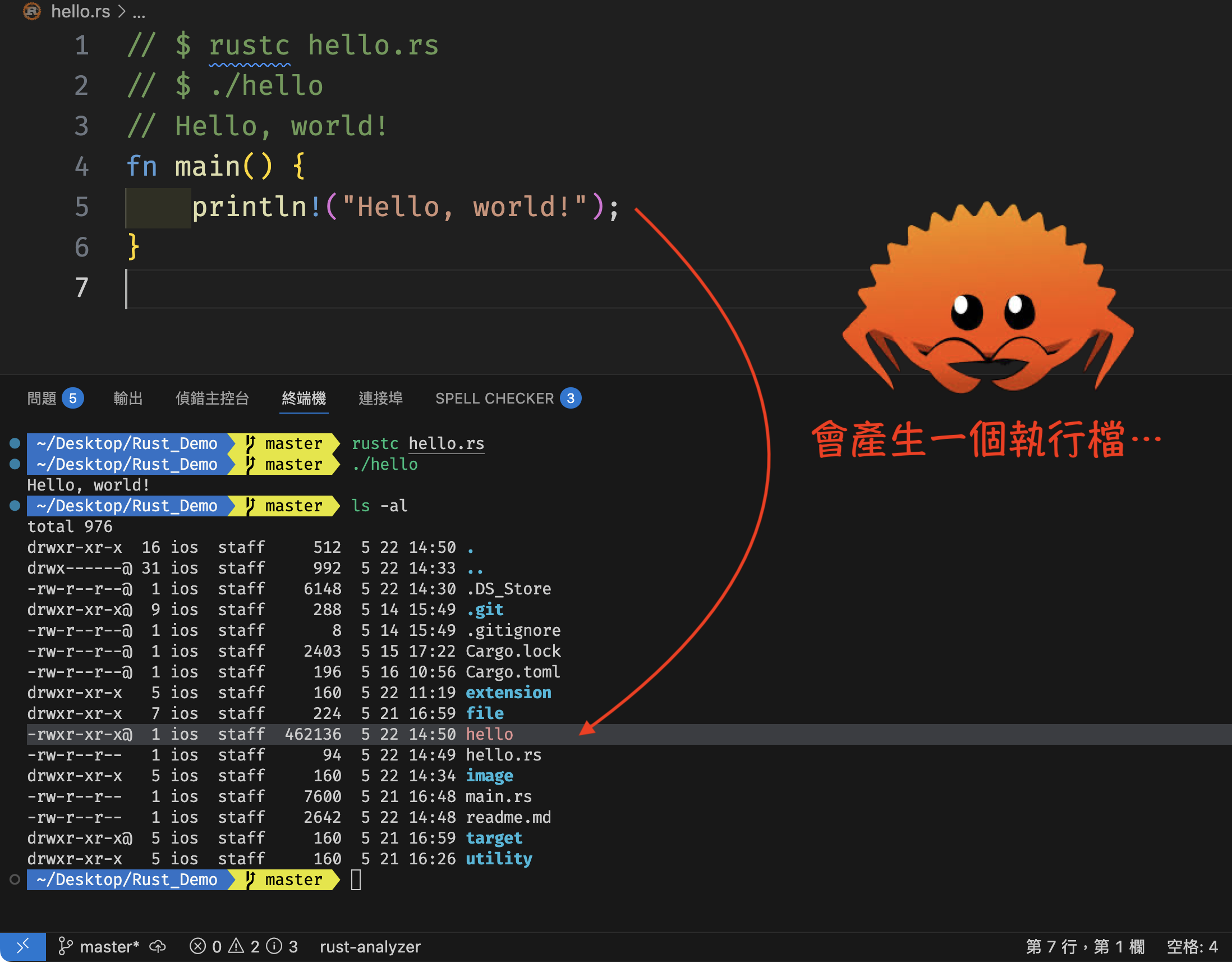
Task: Click the Hello, world! terminal output line
Action: click(89, 485)
